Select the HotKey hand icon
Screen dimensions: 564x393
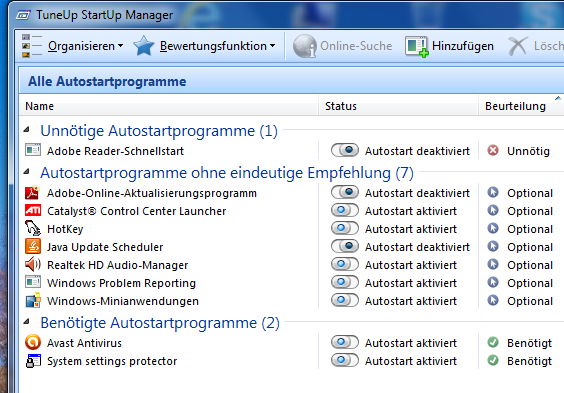[33, 229]
